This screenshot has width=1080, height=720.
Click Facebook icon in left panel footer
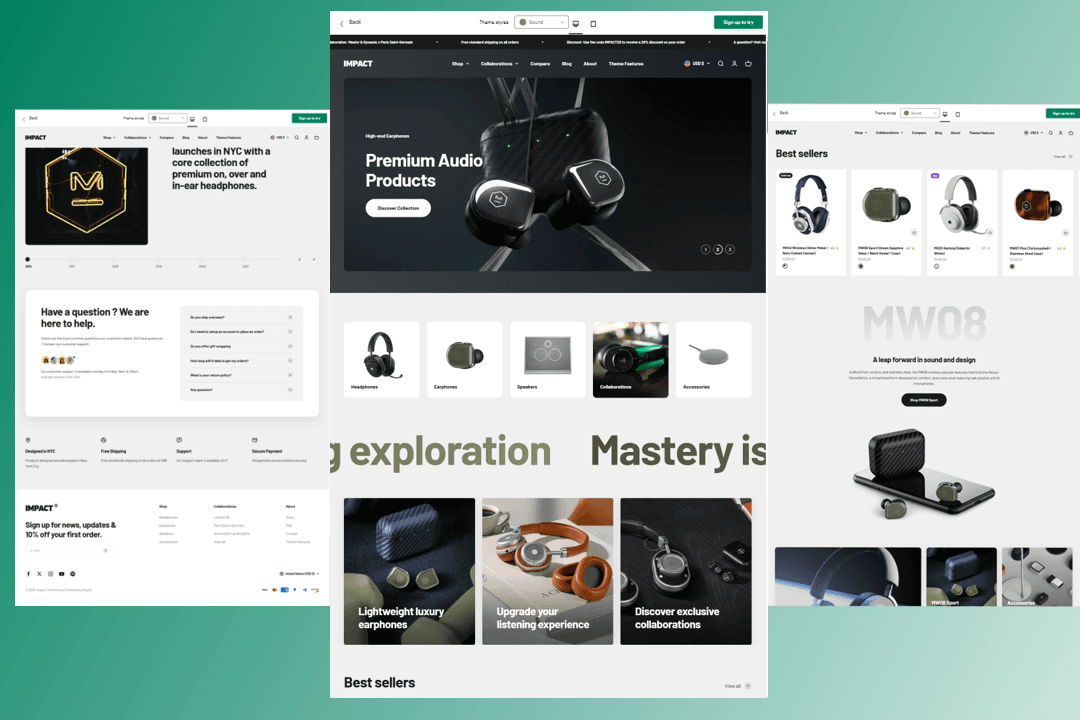28,573
